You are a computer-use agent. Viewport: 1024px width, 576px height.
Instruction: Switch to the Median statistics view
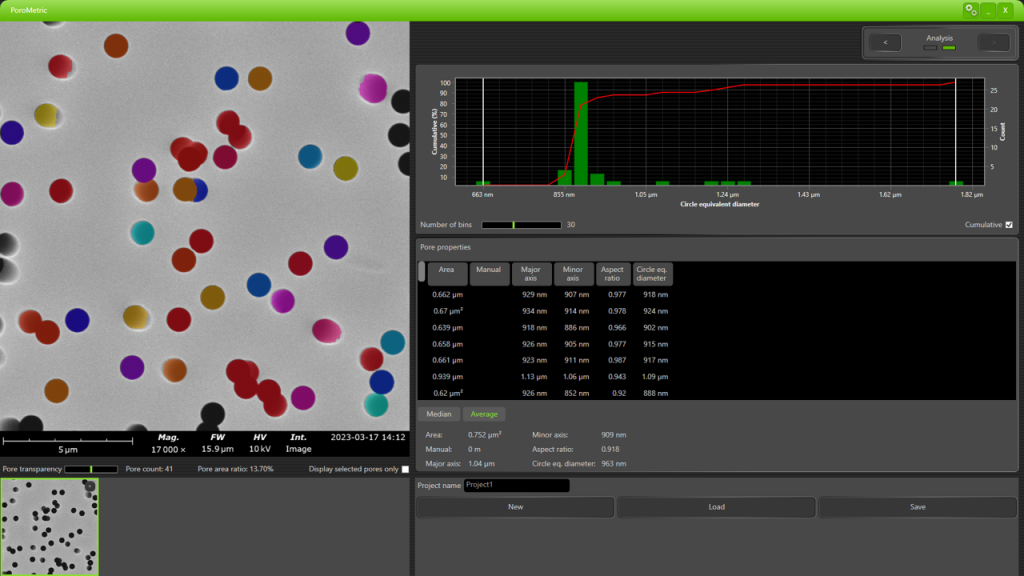point(440,413)
